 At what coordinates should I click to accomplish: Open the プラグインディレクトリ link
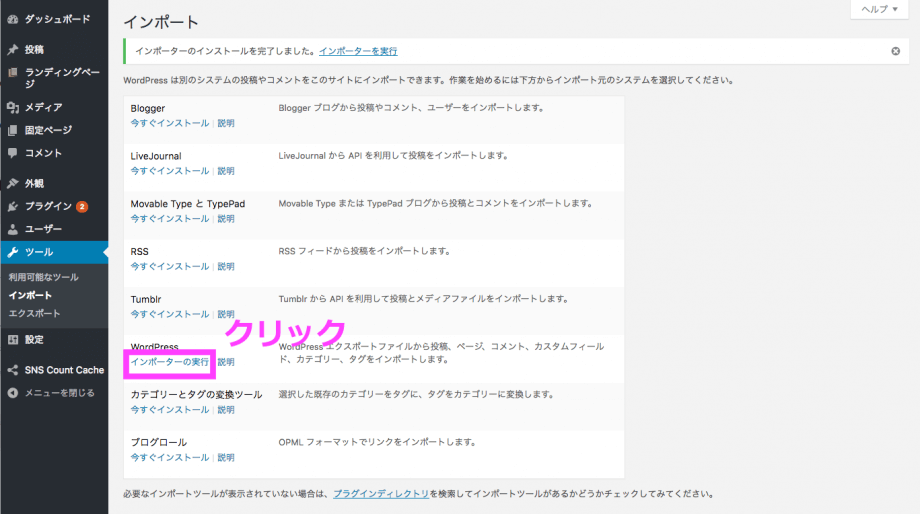tap(380, 494)
